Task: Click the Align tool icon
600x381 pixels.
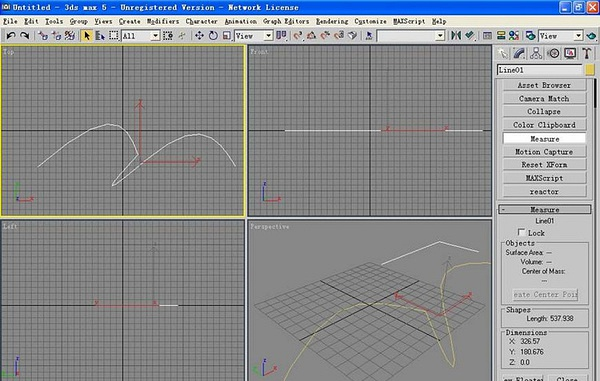Action: [x=470, y=36]
